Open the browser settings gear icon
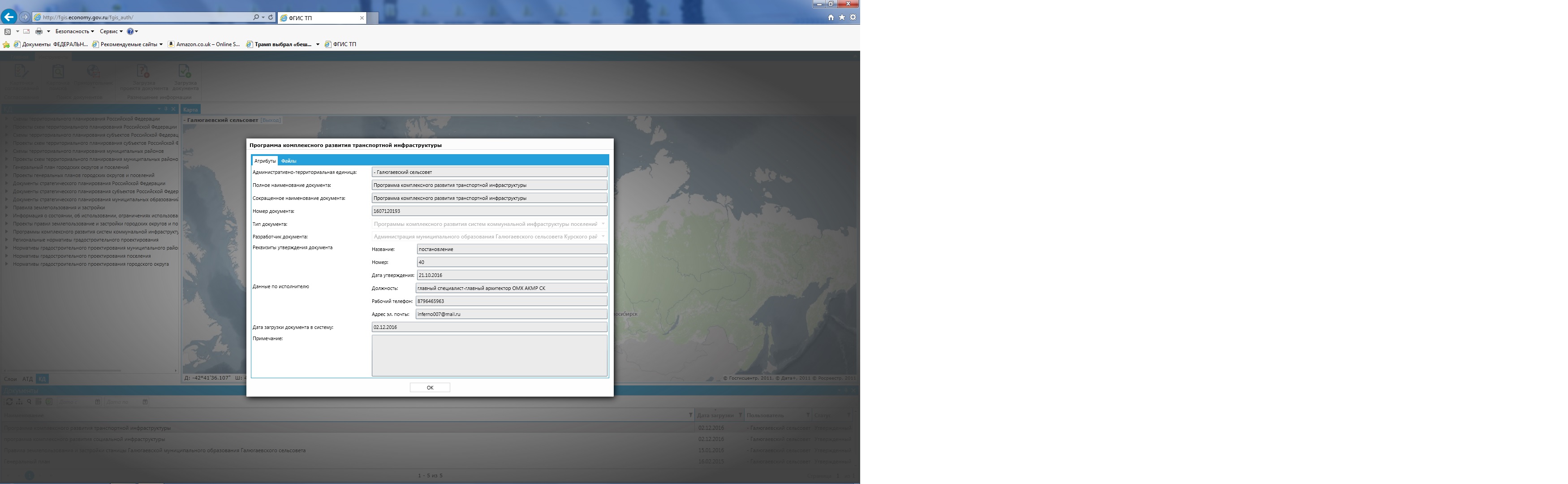Screen dimensions: 1568x484 [853, 17]
